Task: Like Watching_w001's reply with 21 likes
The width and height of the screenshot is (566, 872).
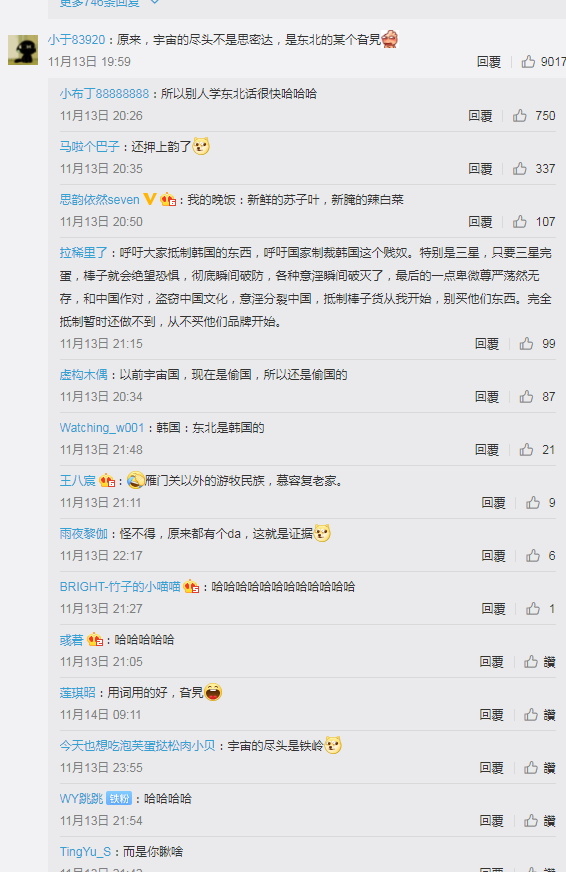Action: (x=527, y=449)
